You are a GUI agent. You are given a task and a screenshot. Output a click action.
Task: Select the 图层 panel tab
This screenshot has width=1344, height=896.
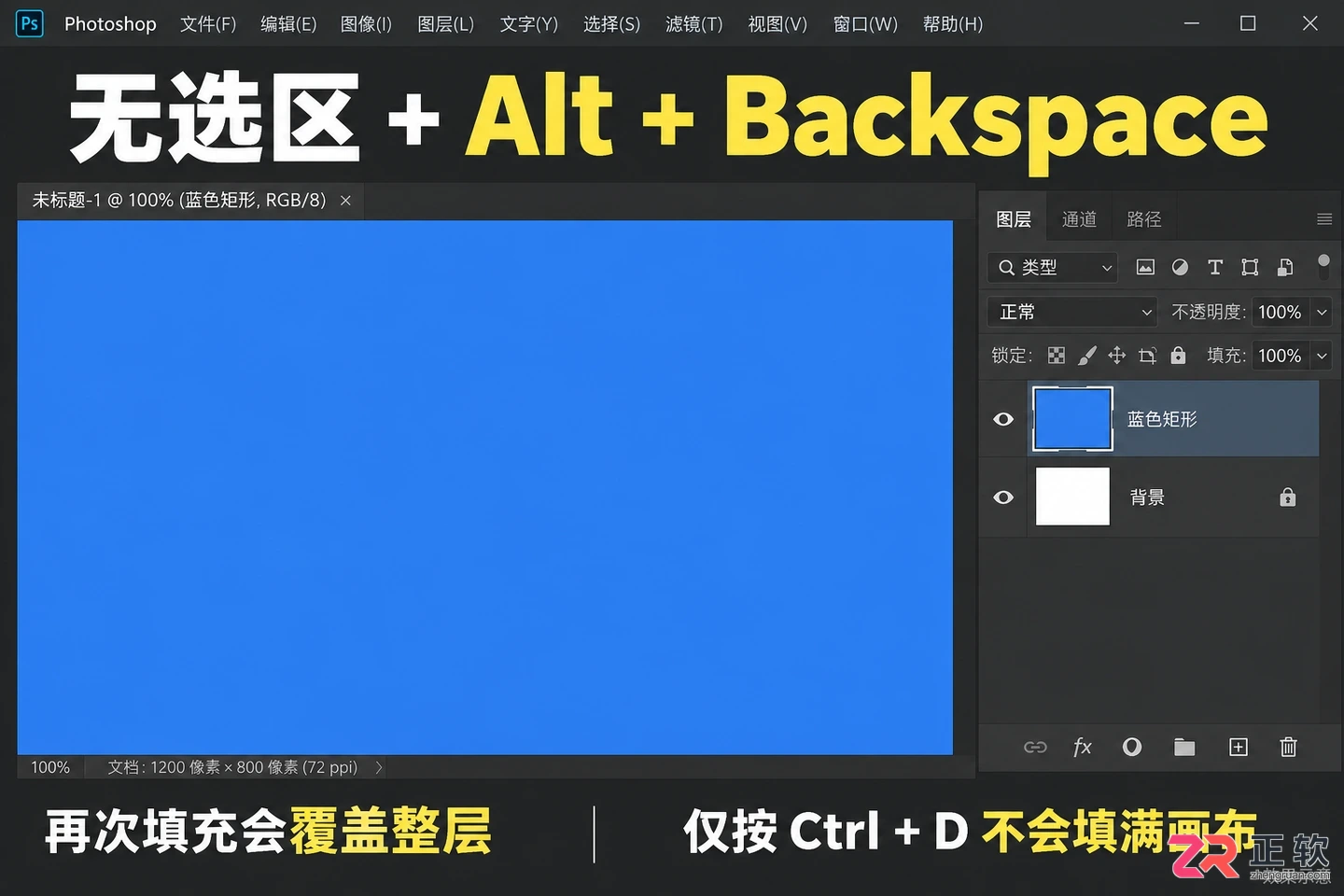pos(1014,219)
